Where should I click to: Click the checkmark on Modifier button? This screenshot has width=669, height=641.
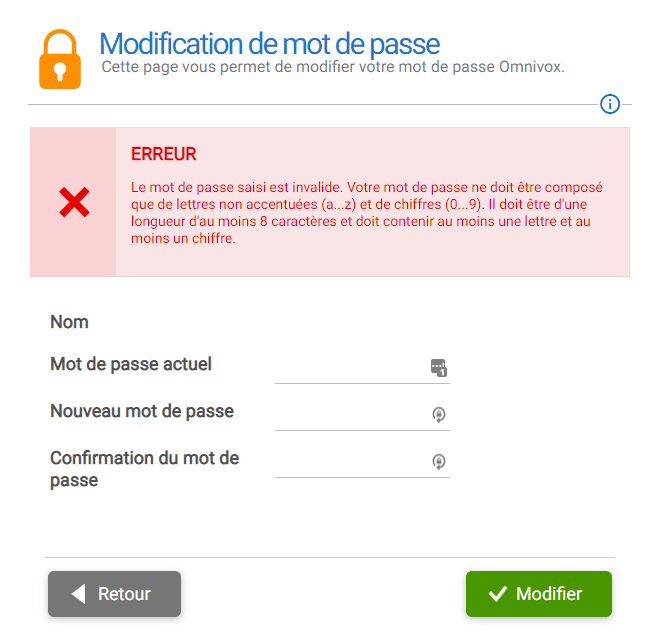497,594
